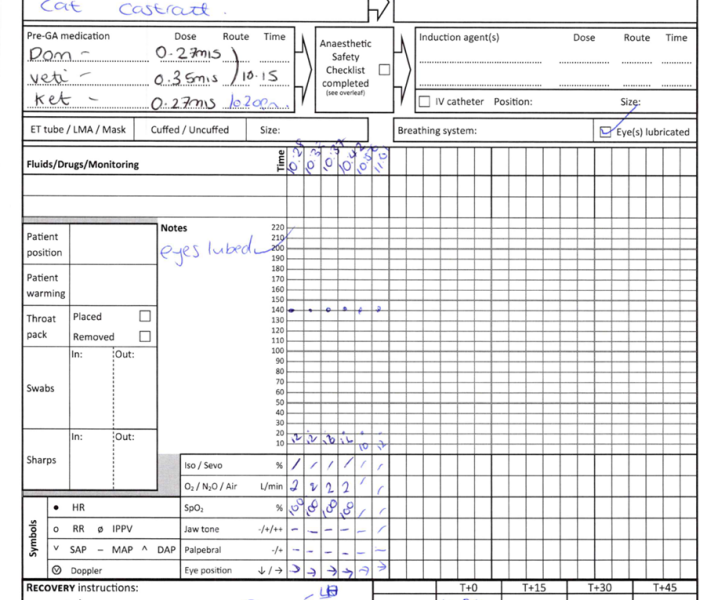
Task: Click the 220 value on the chart scale
Action: [277, 227]
